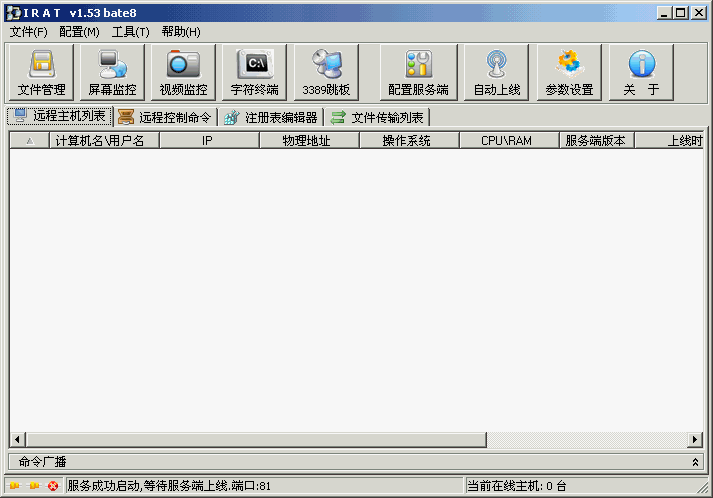Open 配置服务端 server configuration
This screenshot has width=713, height=498.
(x=418, y=73)
